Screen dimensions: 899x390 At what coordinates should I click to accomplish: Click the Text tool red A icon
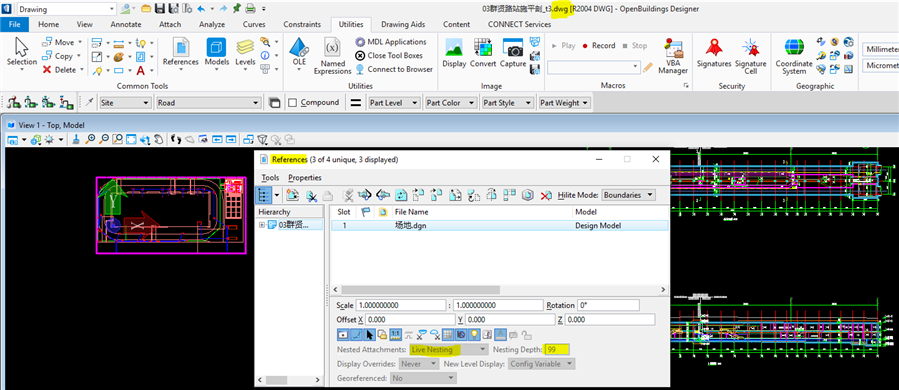140,71
